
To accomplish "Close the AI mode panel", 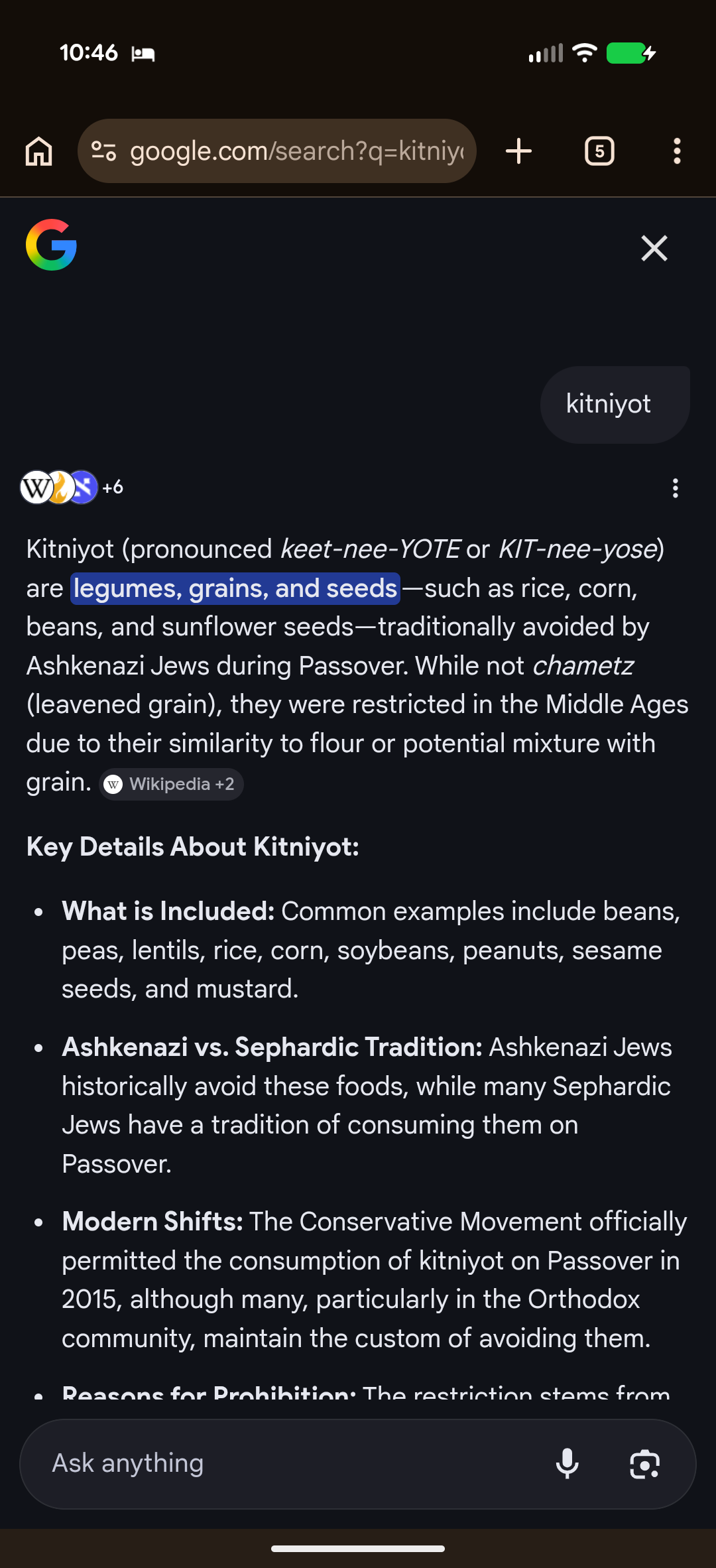I will 654,248.
